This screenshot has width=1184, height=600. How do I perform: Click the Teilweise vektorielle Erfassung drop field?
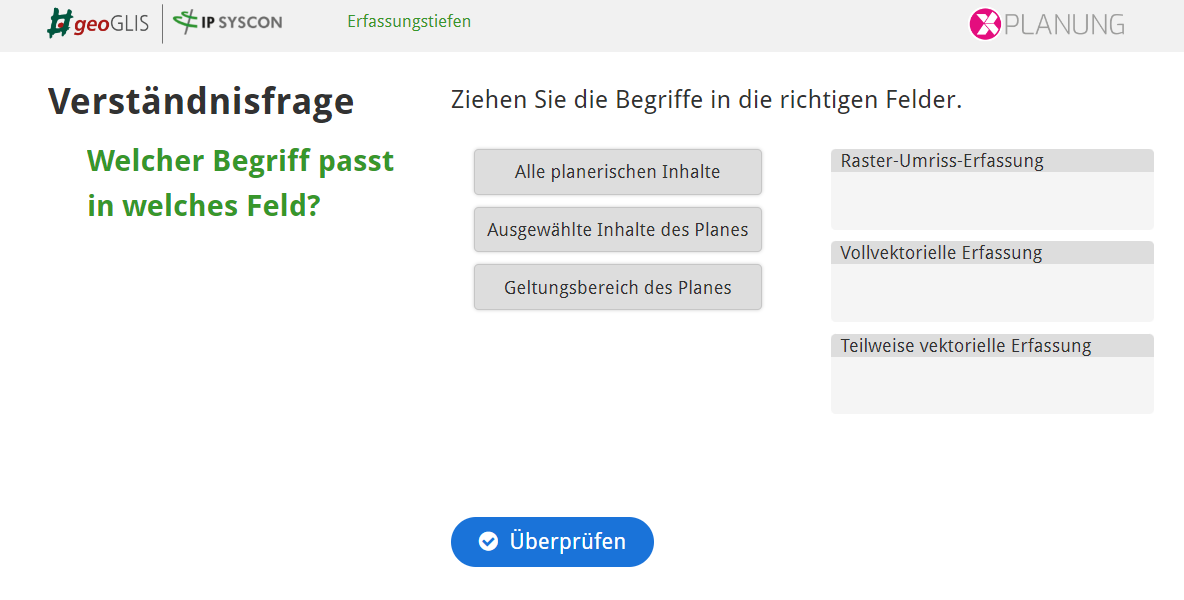(x=991, y=375)
